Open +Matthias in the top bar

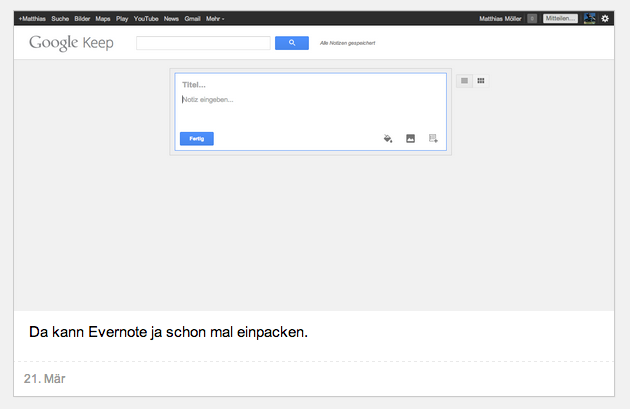32,18
